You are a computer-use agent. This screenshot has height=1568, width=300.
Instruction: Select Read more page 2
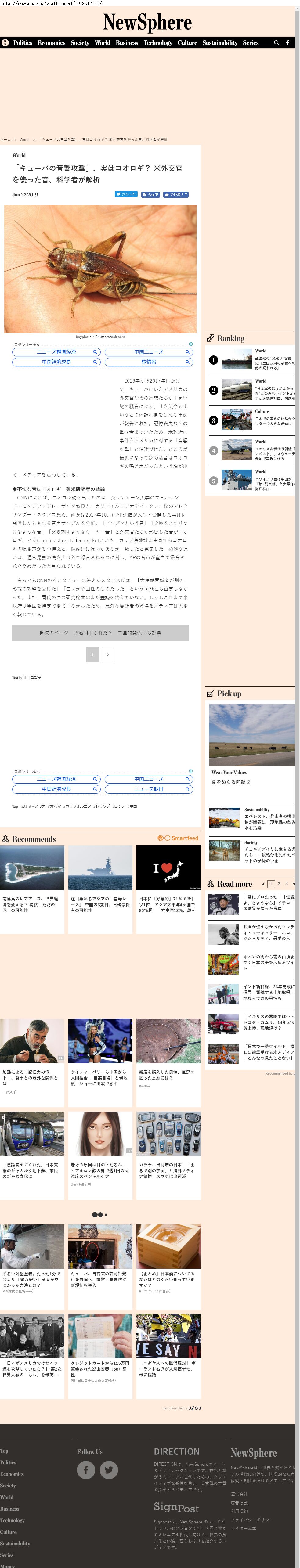[x=279, y=884]
